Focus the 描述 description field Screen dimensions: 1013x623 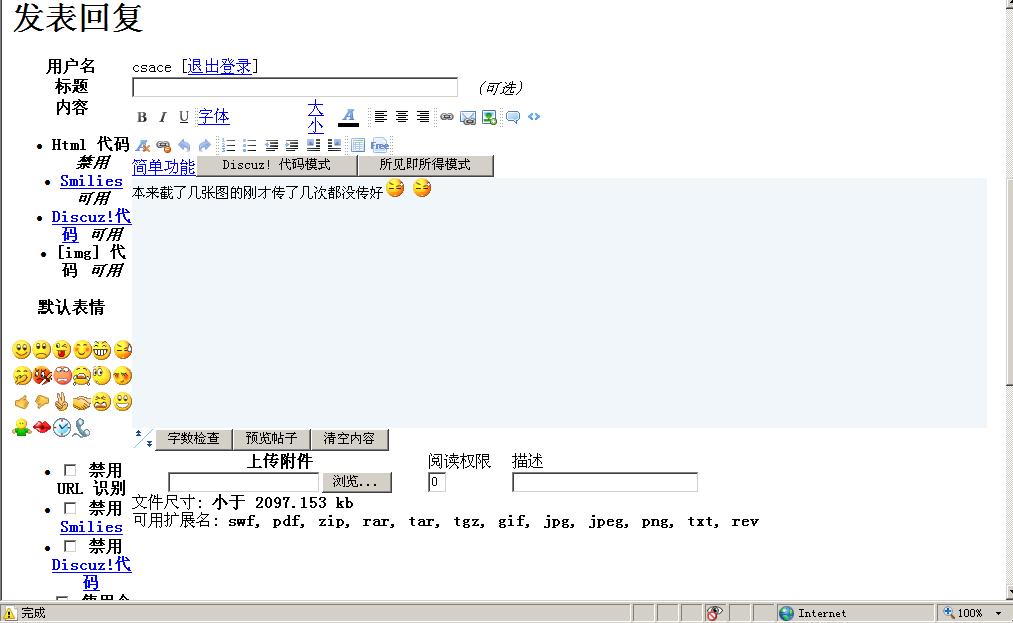pos(605,482)
